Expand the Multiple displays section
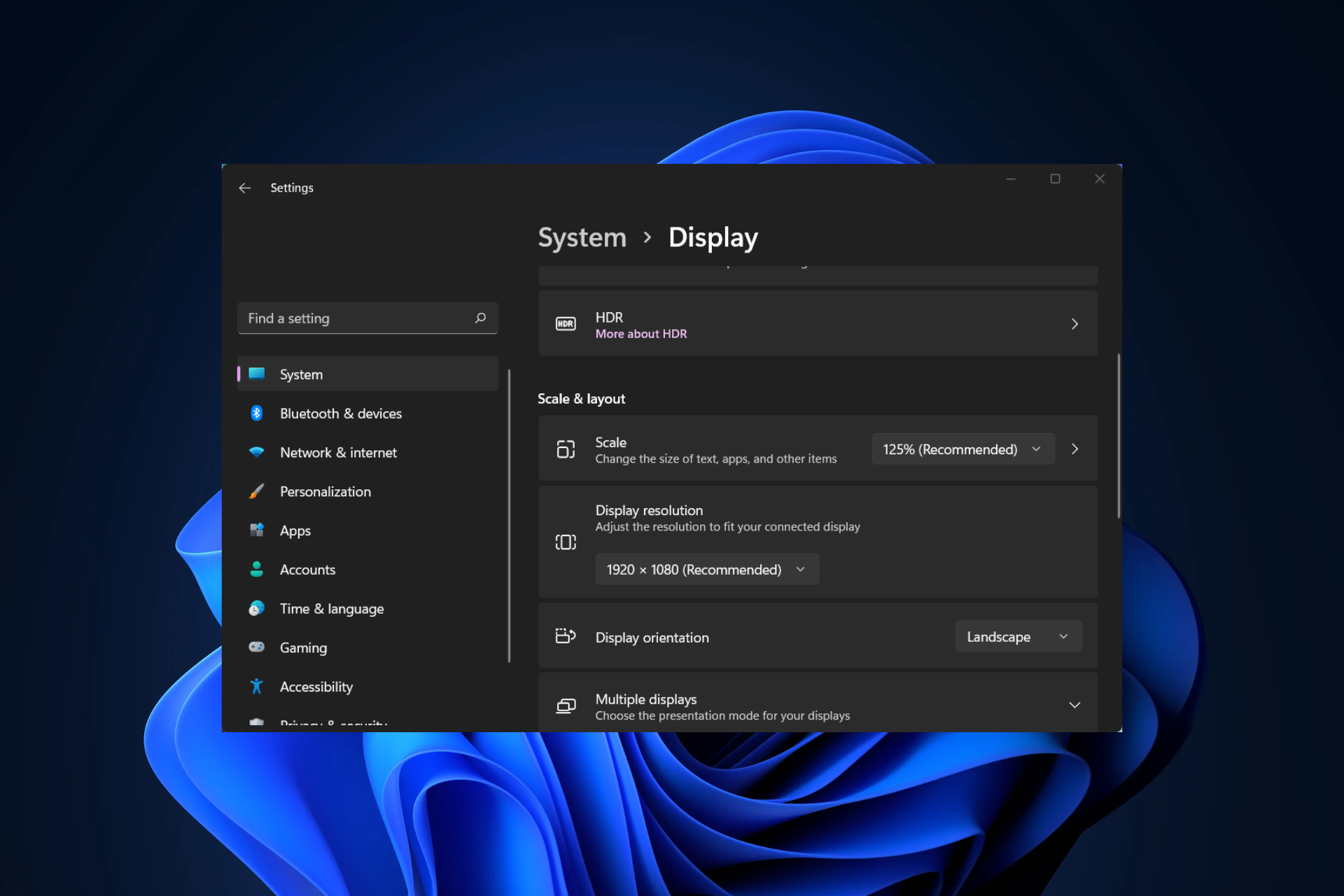The image size is (1344, 896). click(1075, 704)
